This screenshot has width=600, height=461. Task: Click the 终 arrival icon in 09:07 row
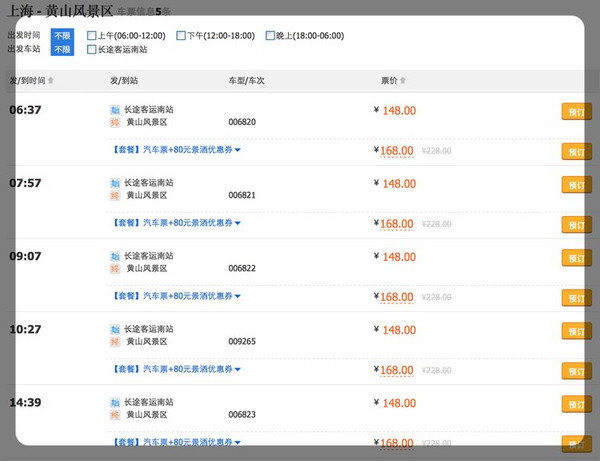click(115, 269)
